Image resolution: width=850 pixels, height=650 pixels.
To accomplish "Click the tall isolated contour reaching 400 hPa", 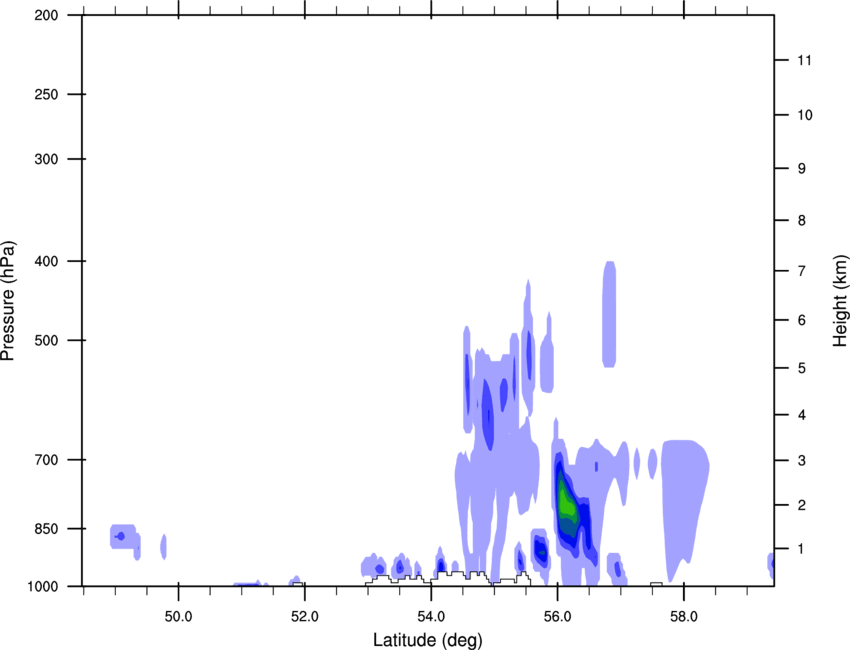I will click(609, 314).
